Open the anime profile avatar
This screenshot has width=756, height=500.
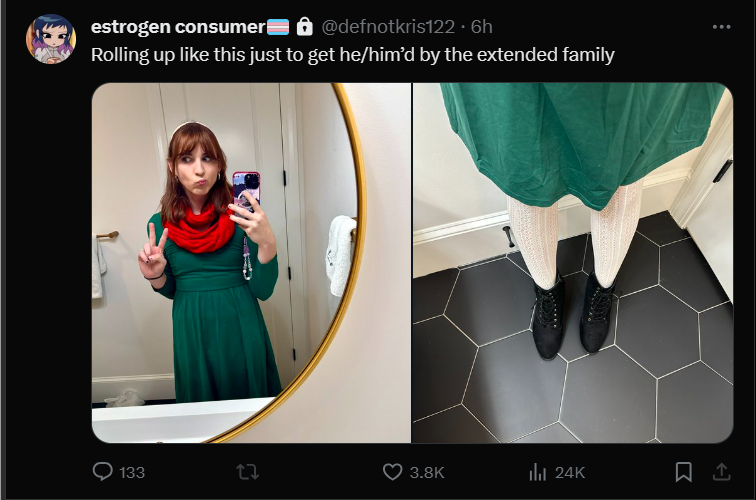(51, 40)
